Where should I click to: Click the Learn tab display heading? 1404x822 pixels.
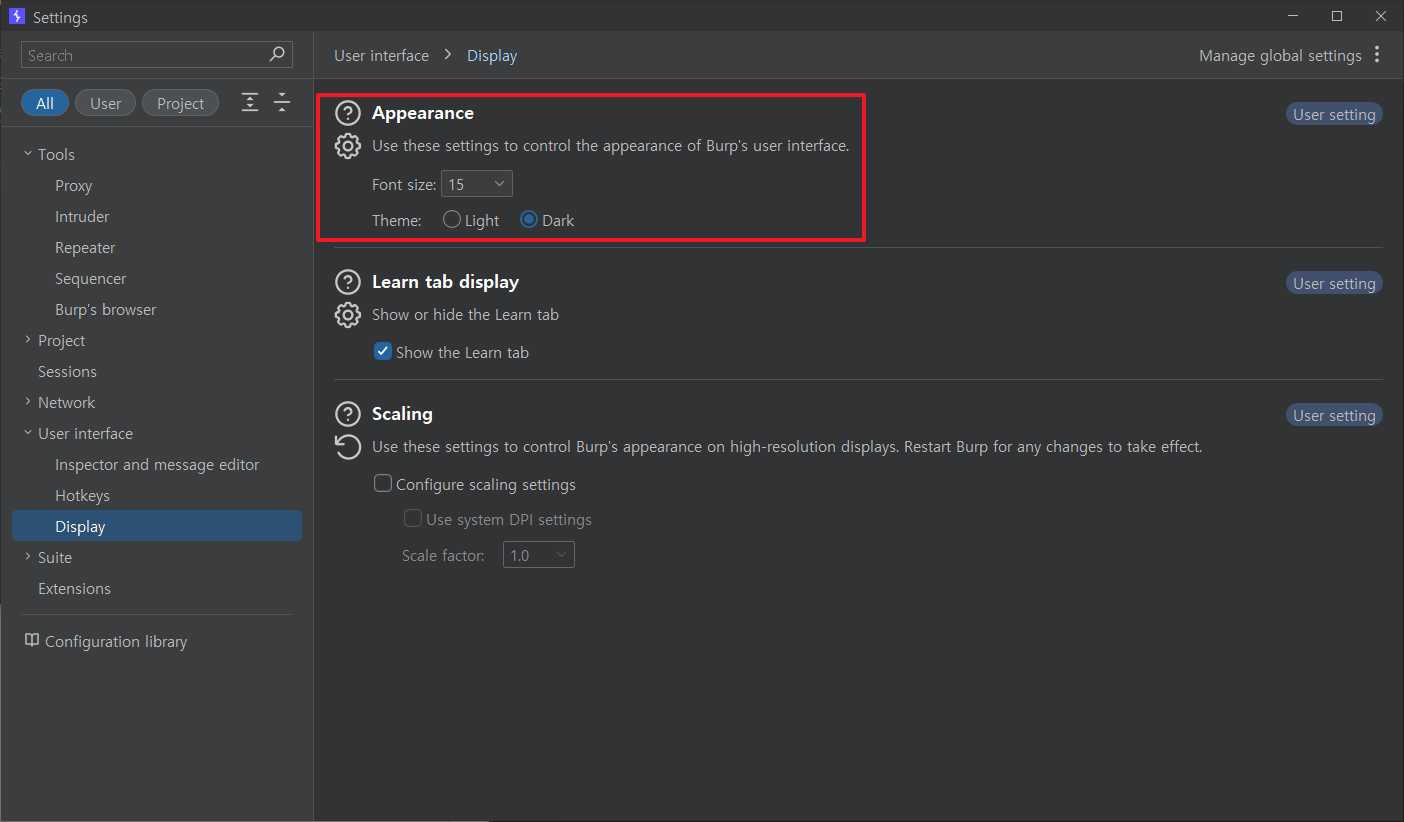point(445,282)
